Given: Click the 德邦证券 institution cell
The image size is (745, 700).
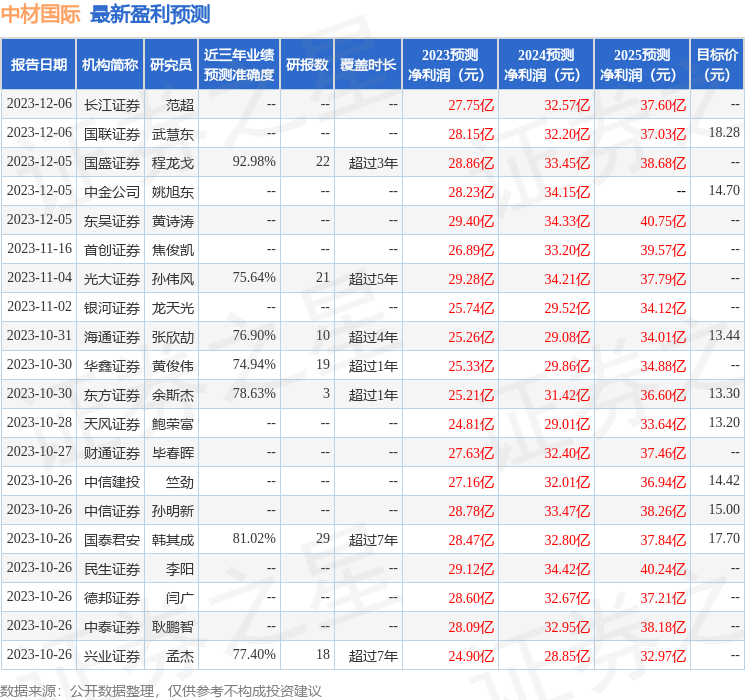Looking at the screenshot, I should click(x=112, y=598).
